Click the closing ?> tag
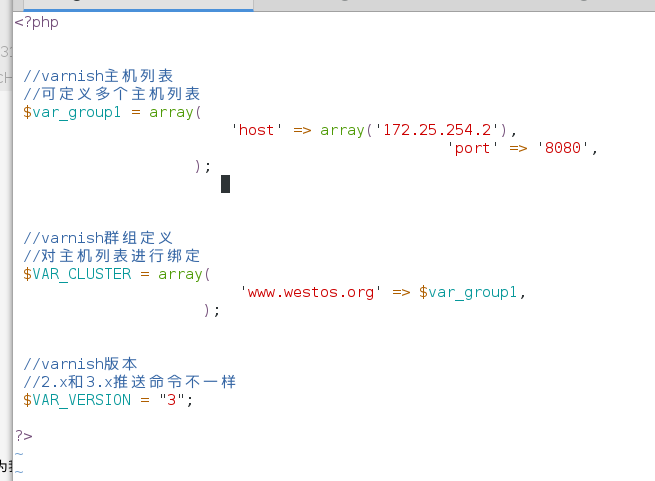 point(24,436)
